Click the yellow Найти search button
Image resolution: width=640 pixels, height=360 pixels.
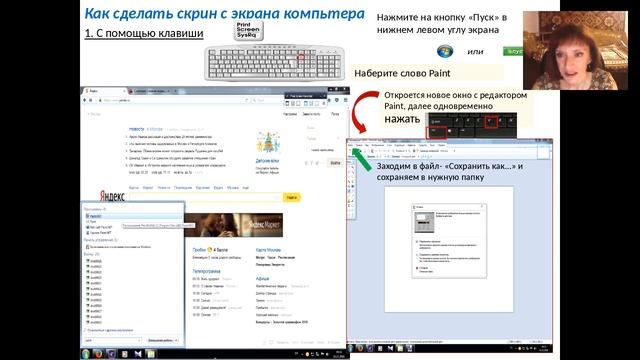(292, 198)
